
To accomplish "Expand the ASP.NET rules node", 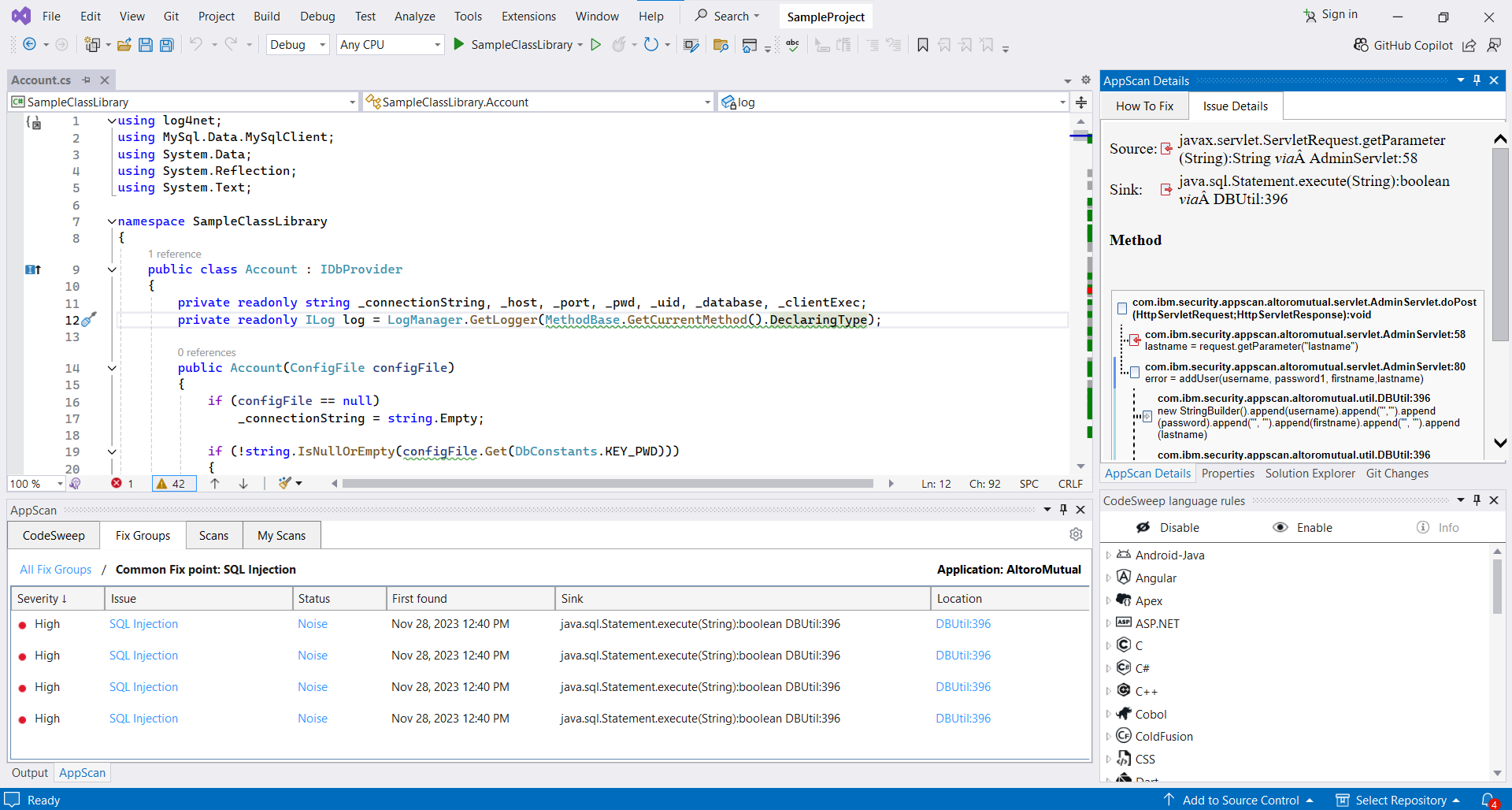I will click(x=1108, y=623).
